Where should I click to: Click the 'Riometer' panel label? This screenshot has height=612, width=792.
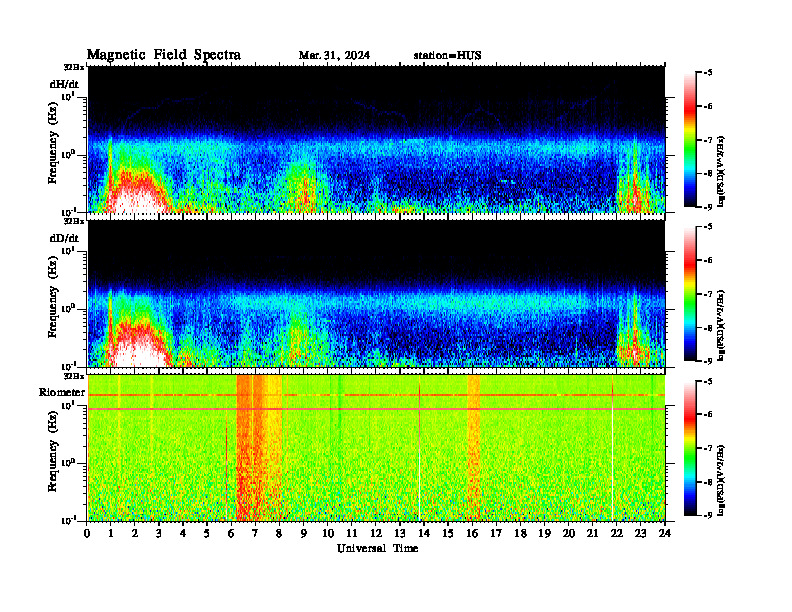[x=62, y=392]
